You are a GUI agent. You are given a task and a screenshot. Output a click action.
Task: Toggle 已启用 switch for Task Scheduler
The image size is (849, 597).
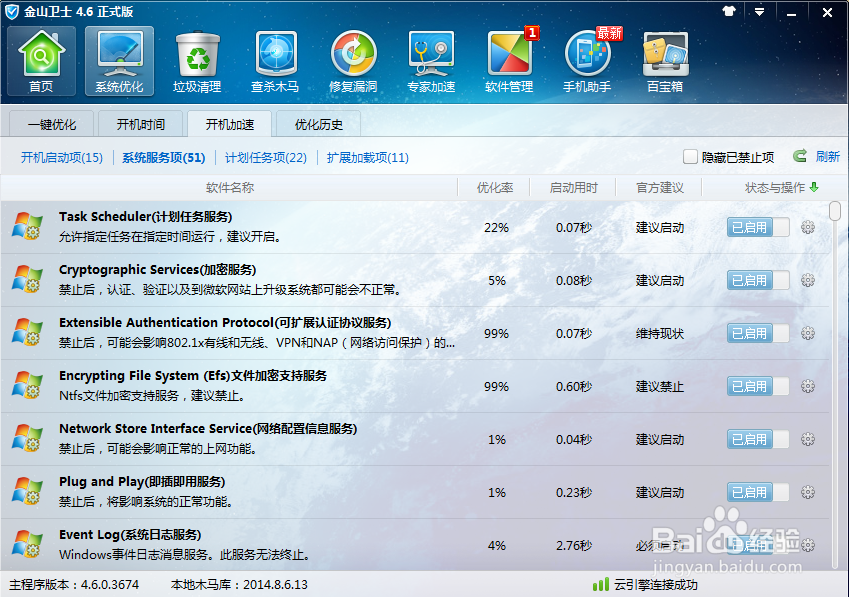pyautogui.click(x=758, y=227)
